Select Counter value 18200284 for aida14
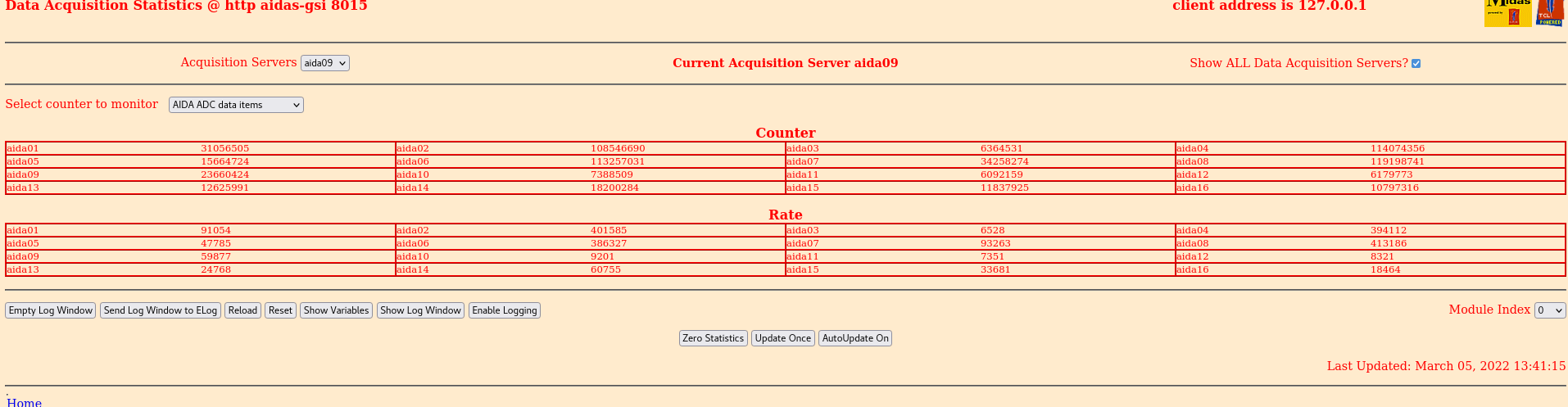Screen dimensions: 1568x407 coord(615,188)
